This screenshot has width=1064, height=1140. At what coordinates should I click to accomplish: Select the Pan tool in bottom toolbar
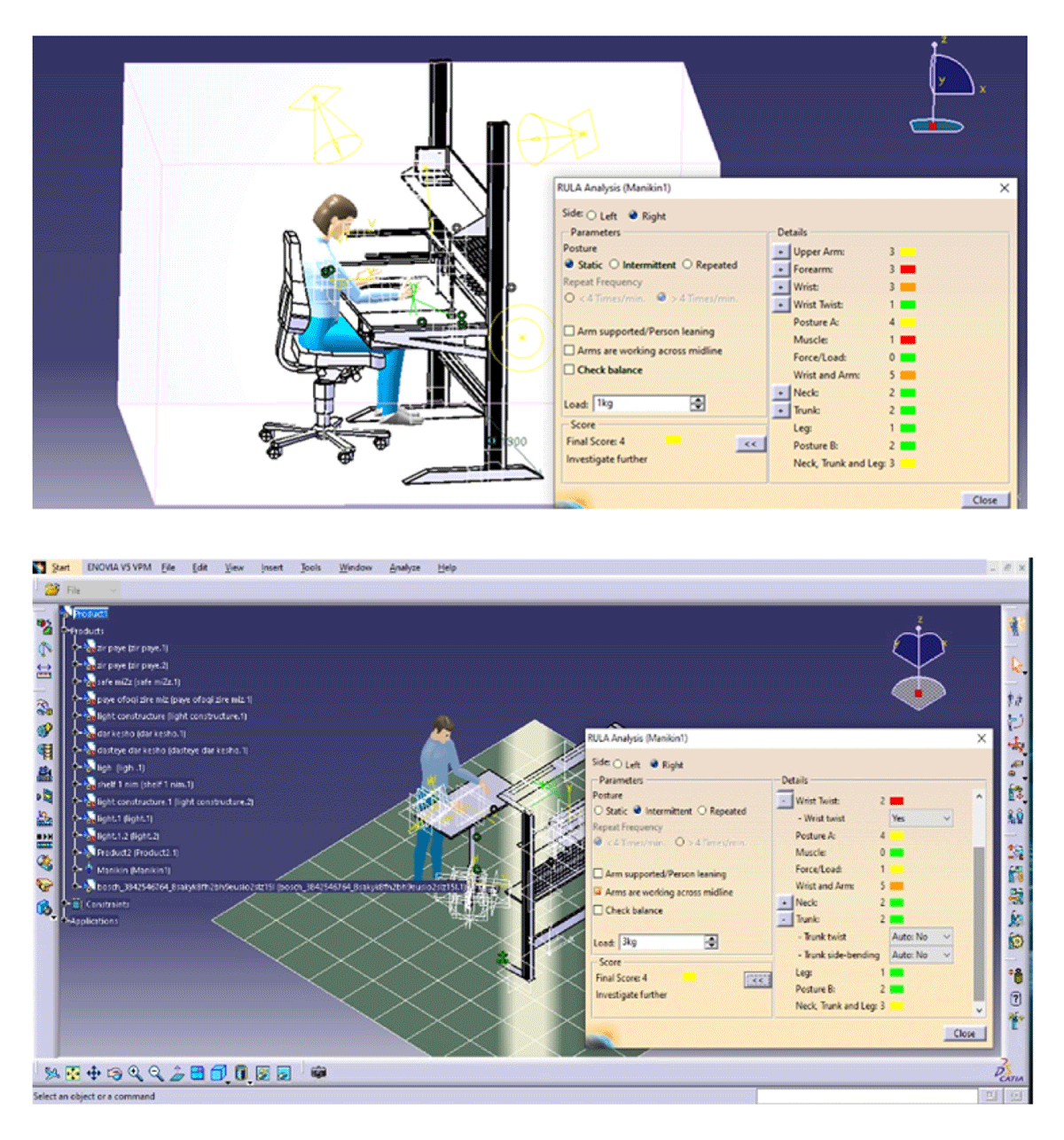(x=93, y=1074)
